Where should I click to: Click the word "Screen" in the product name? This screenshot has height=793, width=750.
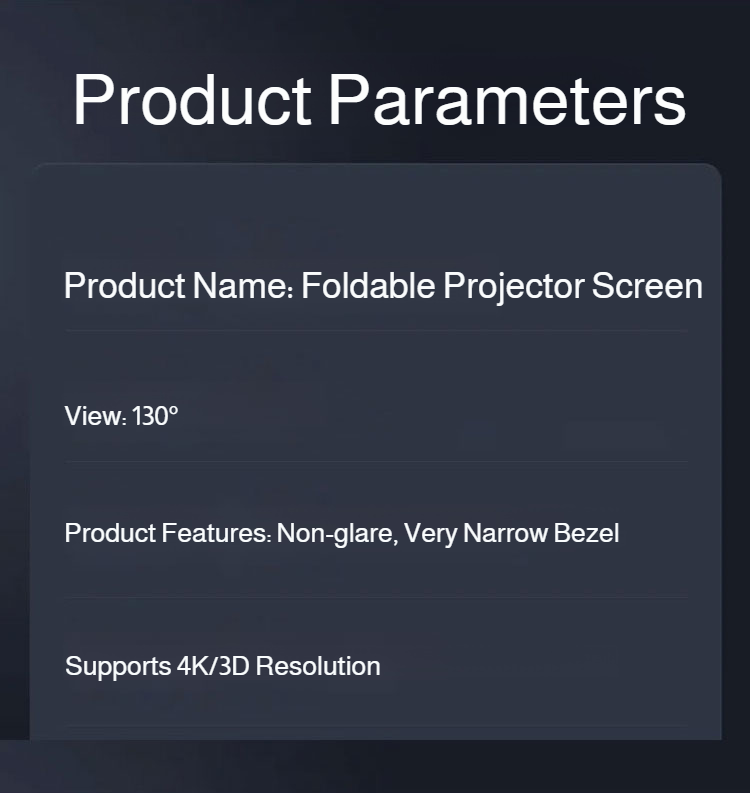pos(647,286)
